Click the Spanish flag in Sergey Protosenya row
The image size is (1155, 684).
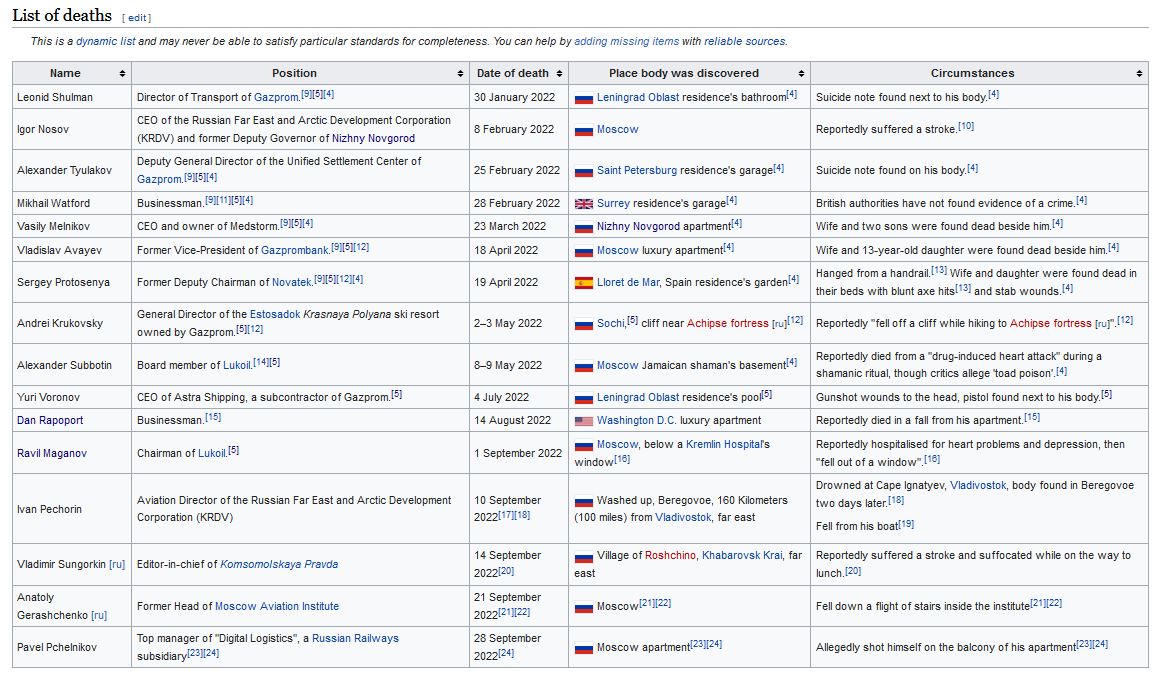pos(583,283)
